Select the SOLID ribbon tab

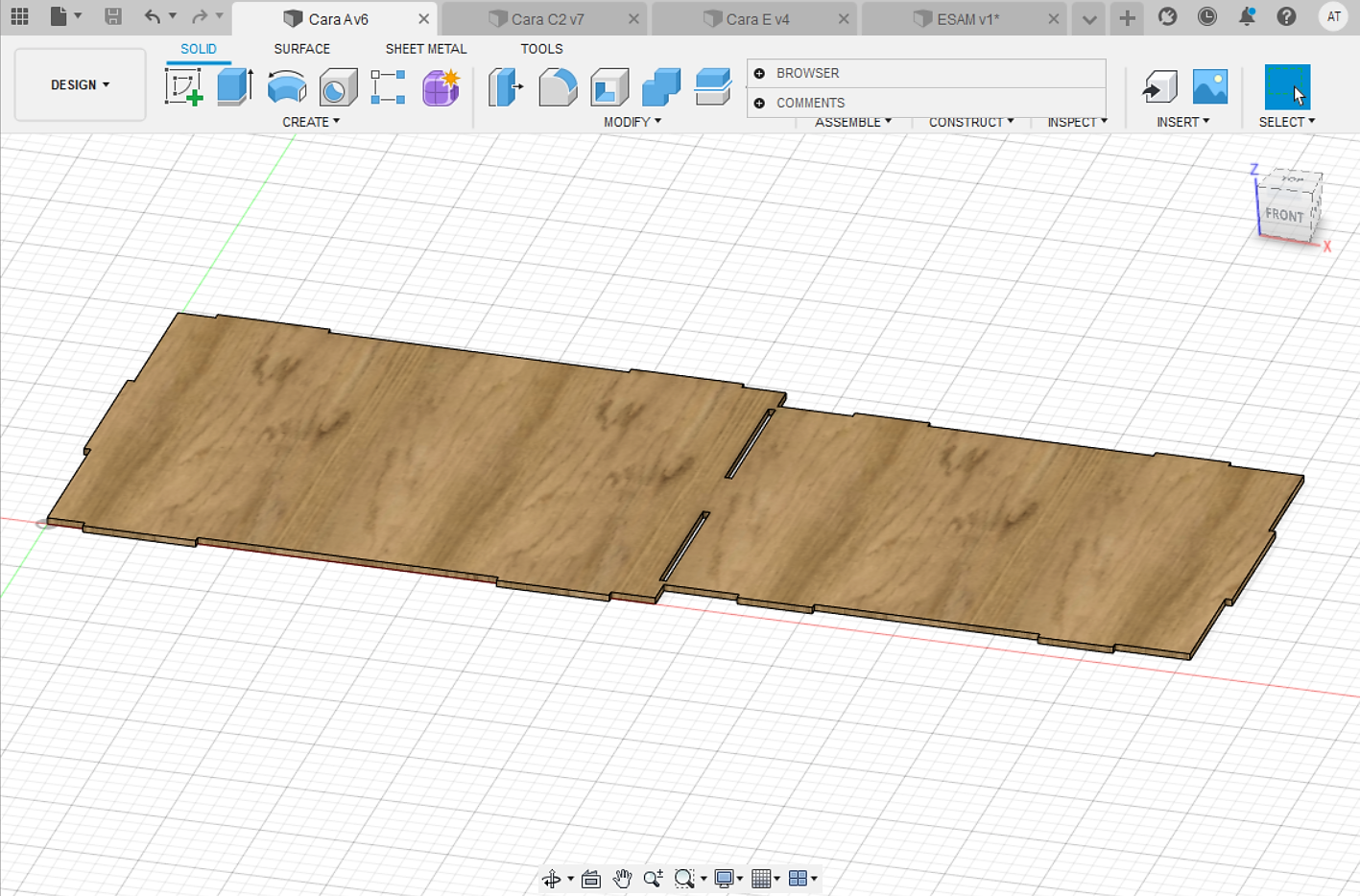pyautogui.click(x=199, y=49)
